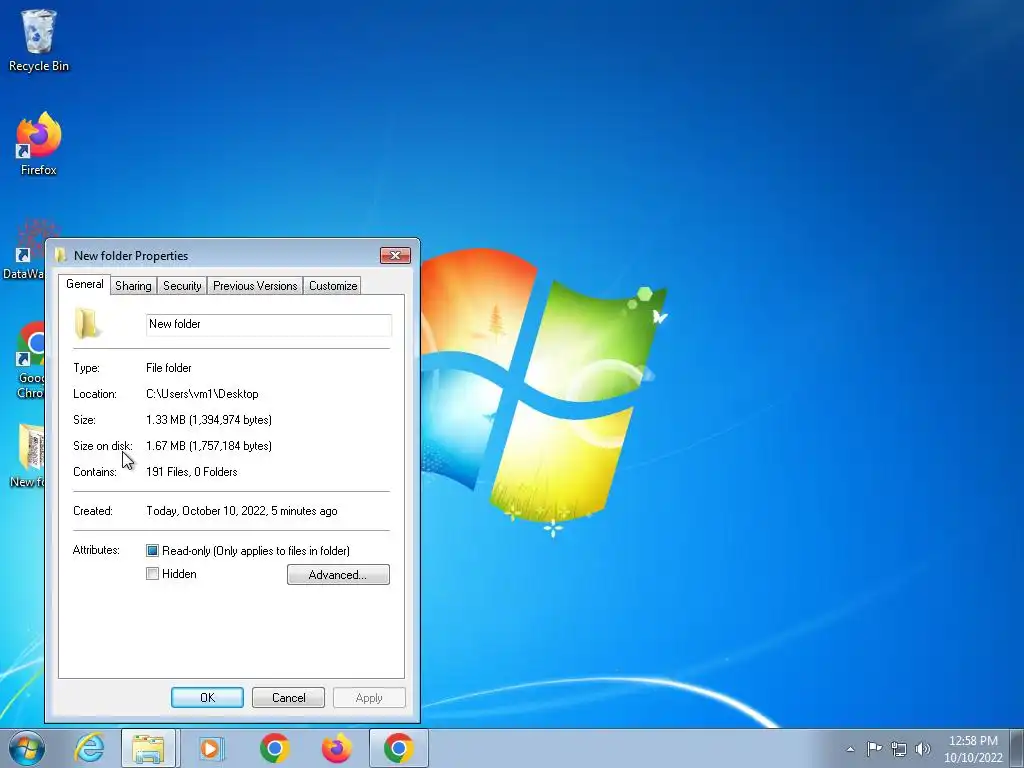This screenshot has height=768, width=1024.
Task: Click the size on disk value 1.67 MB
Action: pyautogui.click(x=209, y=446)
